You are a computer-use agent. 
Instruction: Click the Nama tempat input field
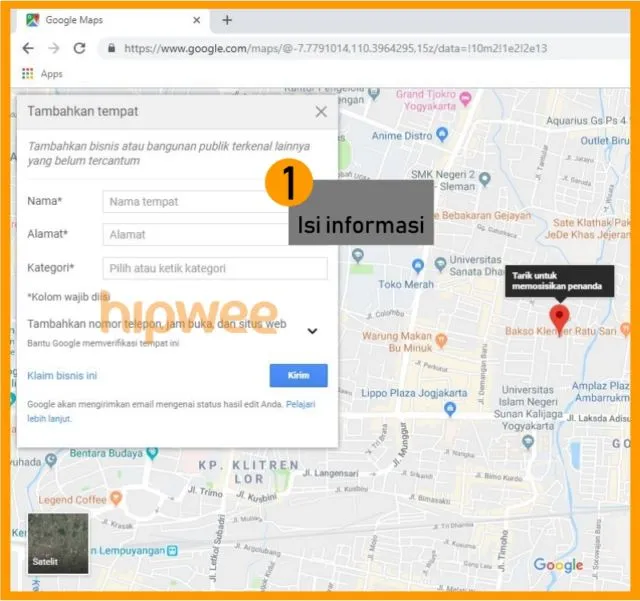tap(196, 202)
